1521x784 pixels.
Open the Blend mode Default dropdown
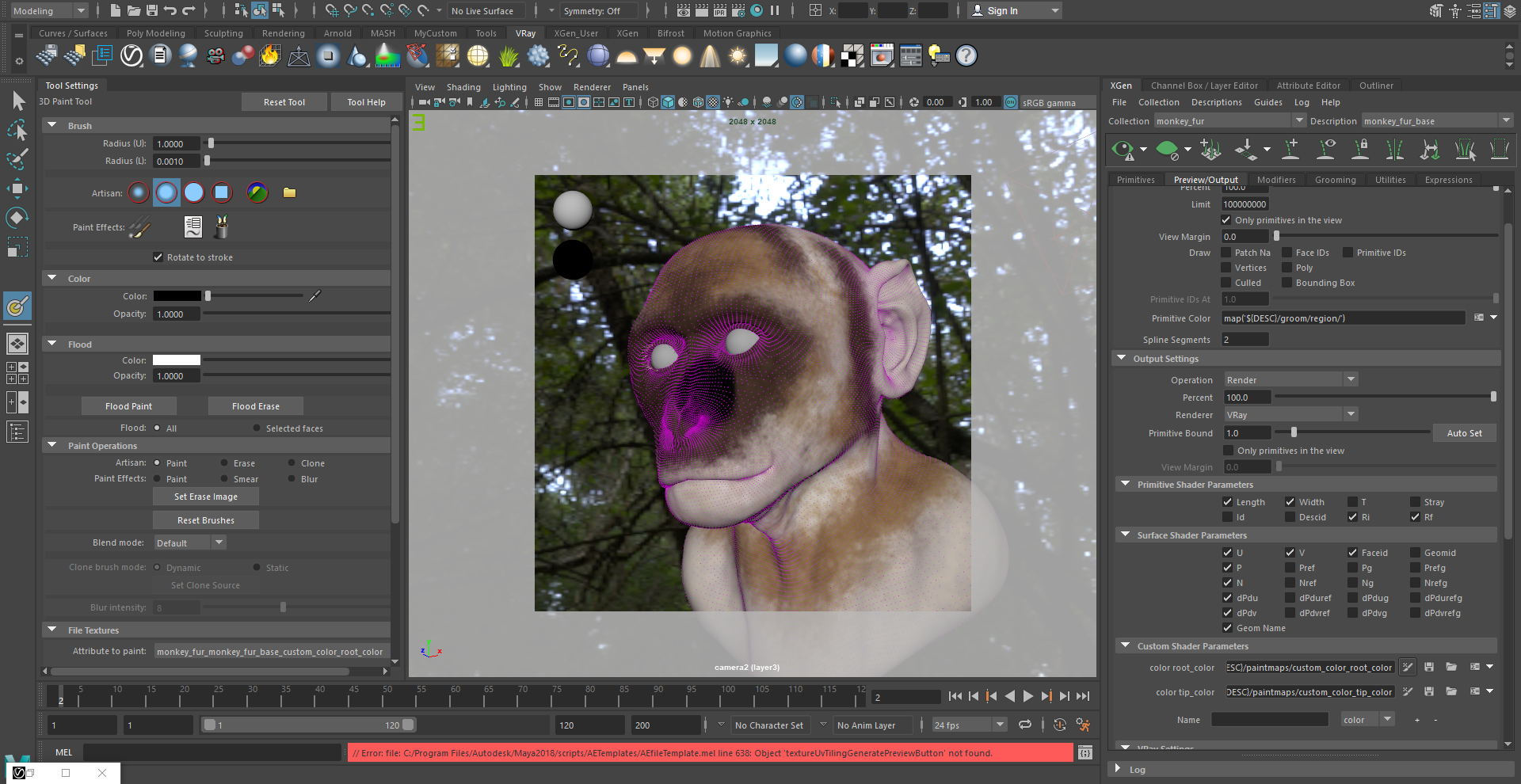[190, 542]
